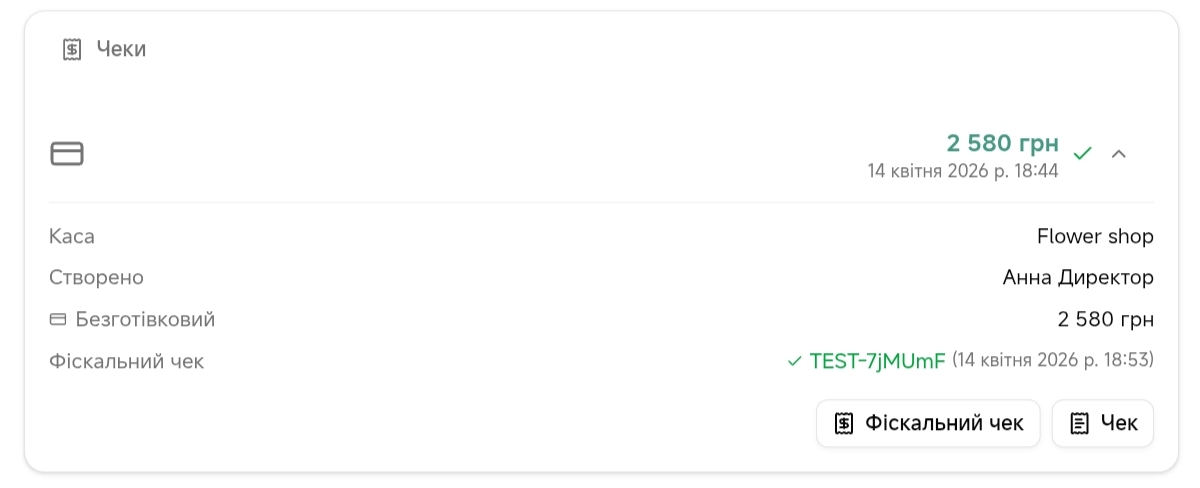Click the Безготівковий payment method label
Viewport: 1200px width, 488px height.
click(x=145, y=320)
